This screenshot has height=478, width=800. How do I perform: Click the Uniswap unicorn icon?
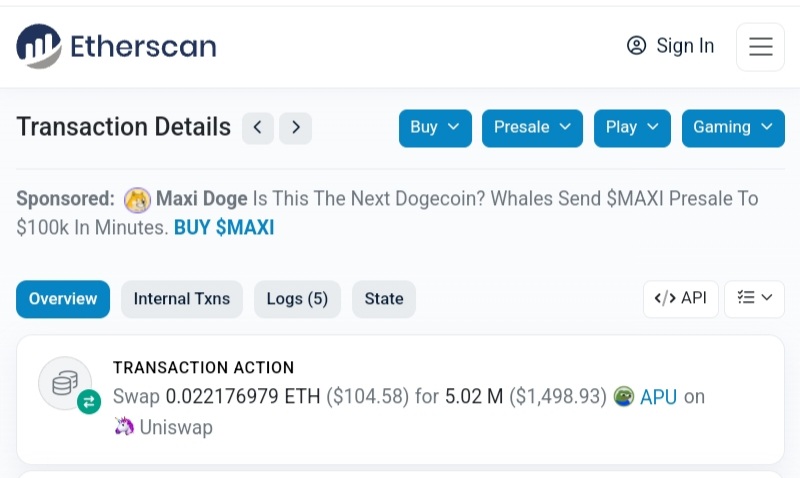coord(124,427)
